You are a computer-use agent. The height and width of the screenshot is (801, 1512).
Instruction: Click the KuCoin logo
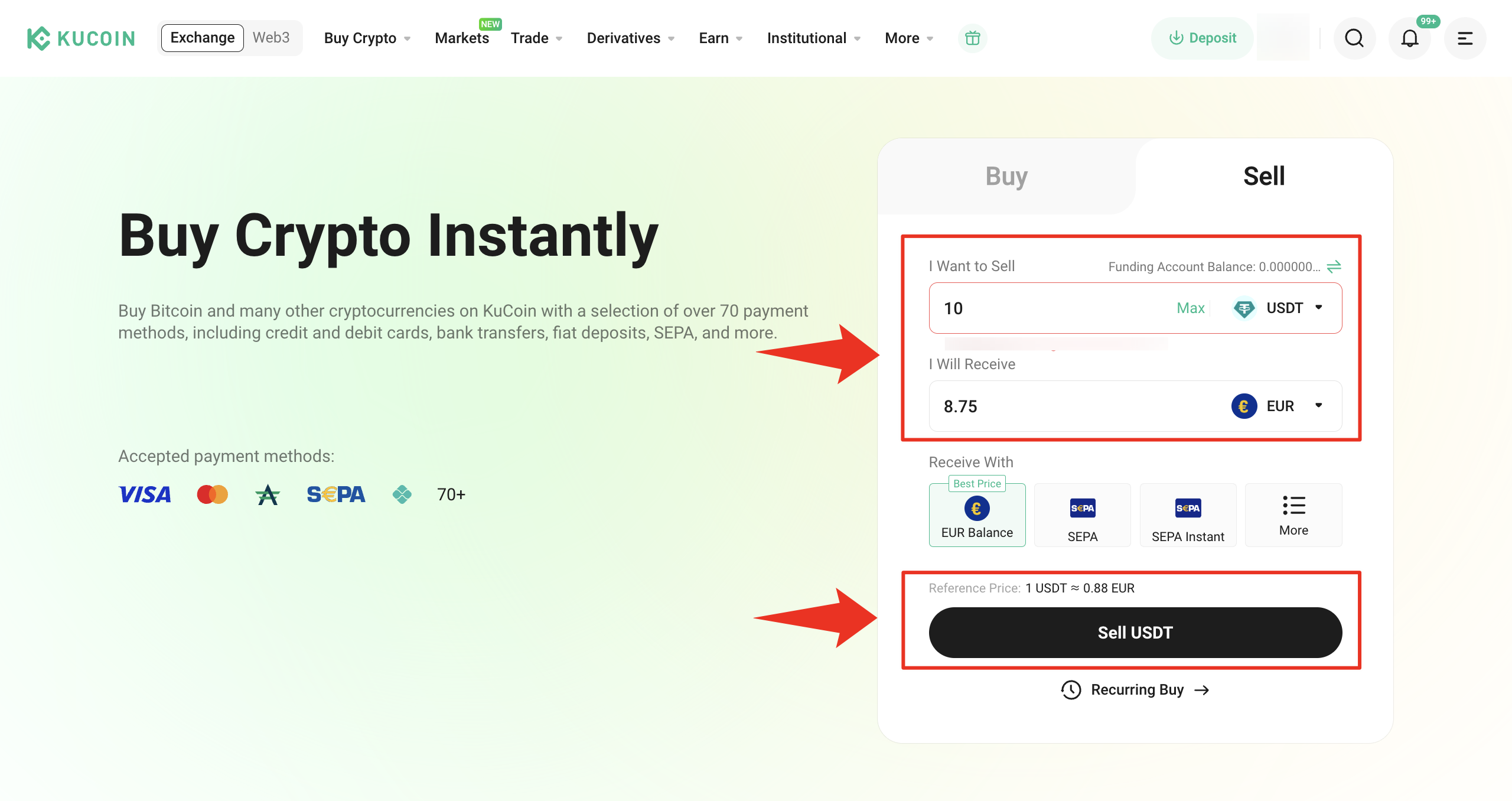point(82,38)
